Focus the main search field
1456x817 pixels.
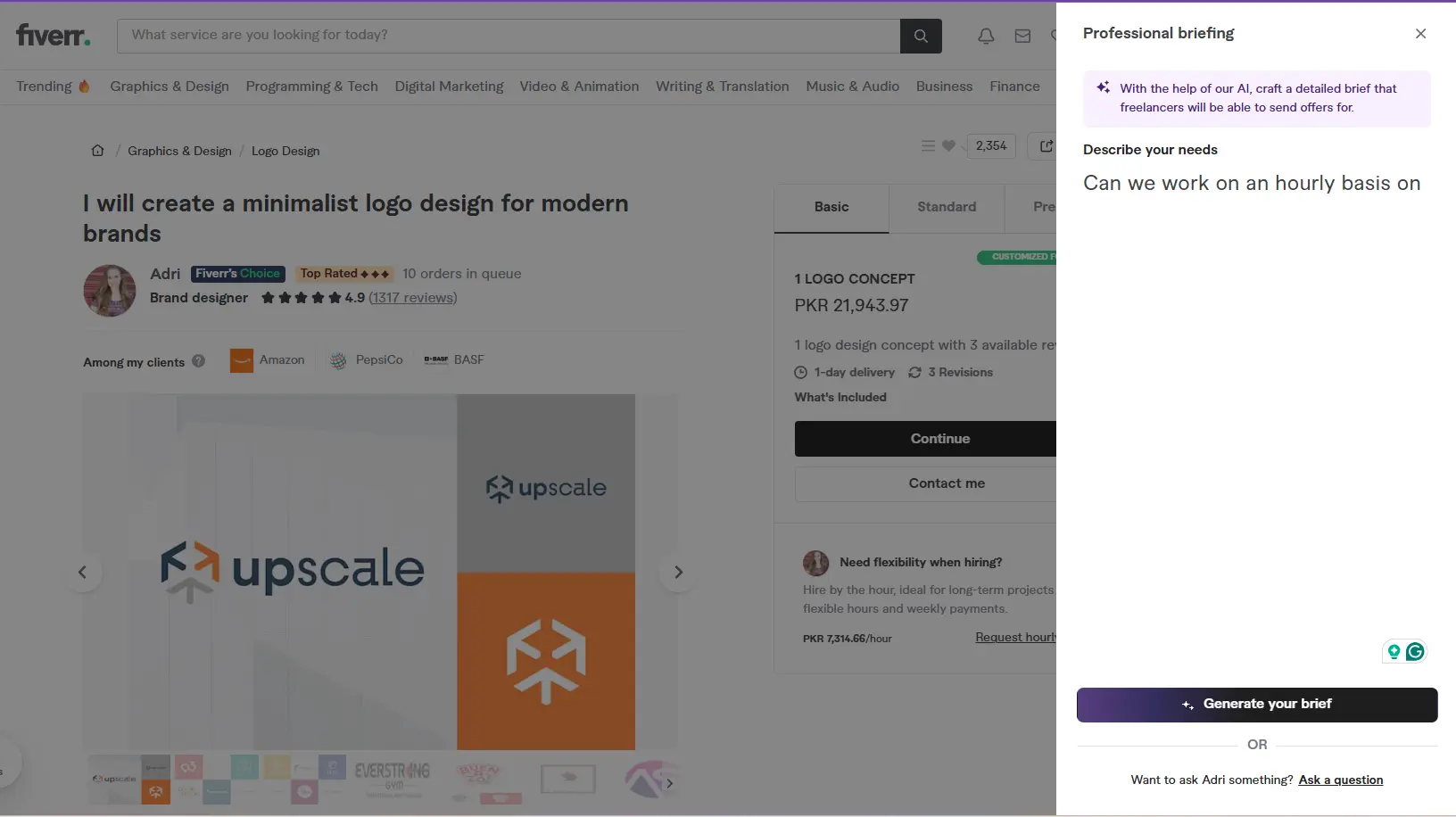(509, 36)
